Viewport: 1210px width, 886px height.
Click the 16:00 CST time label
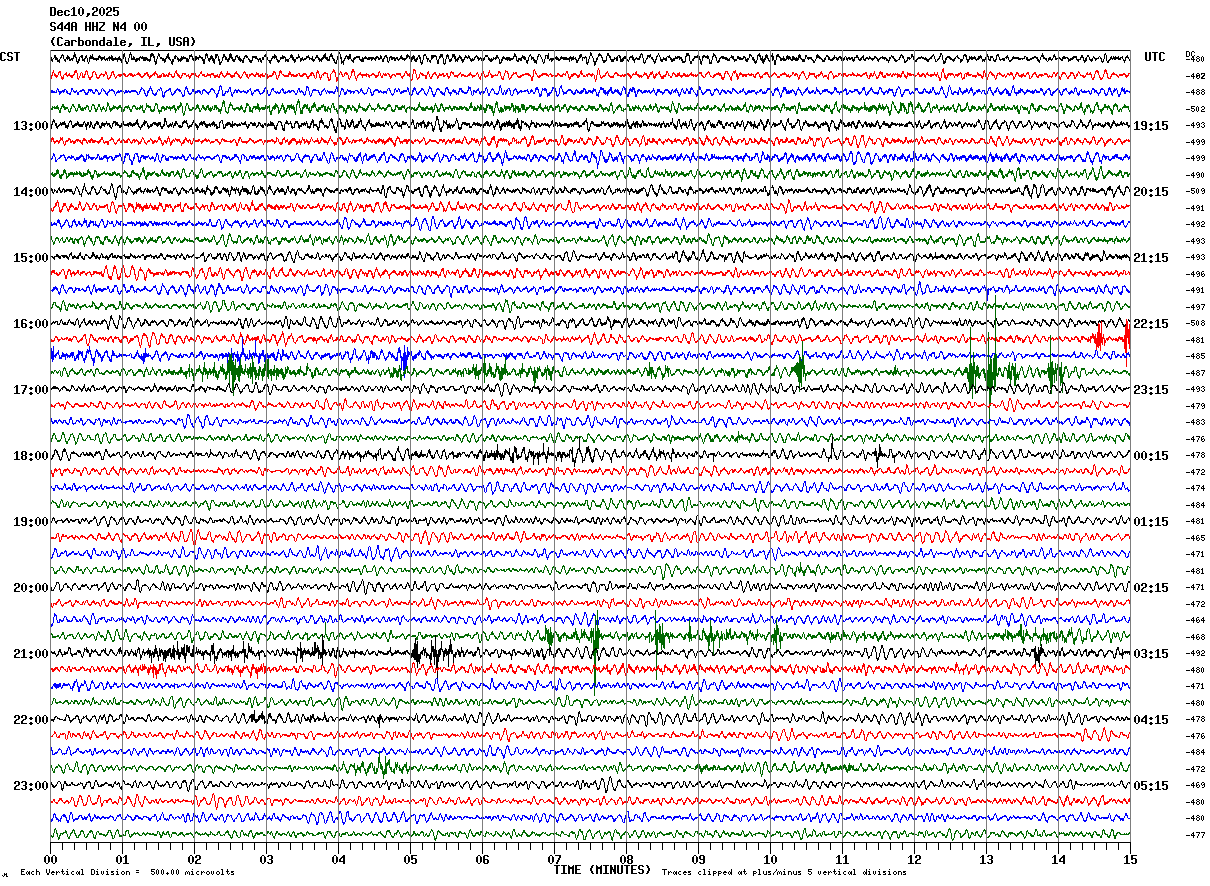pyautogui.click(x=31, y=323)
